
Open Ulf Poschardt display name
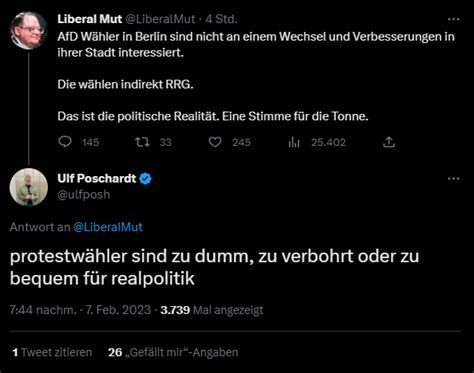click(x=97, y=179)
